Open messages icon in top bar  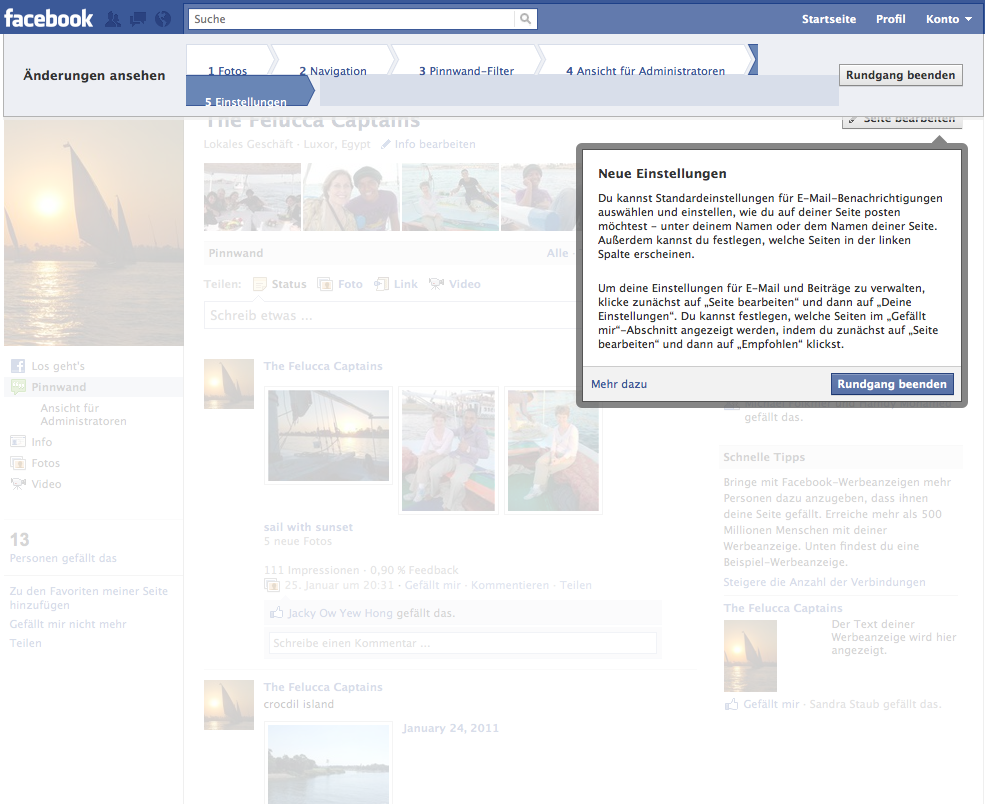[x=138, y=19]
